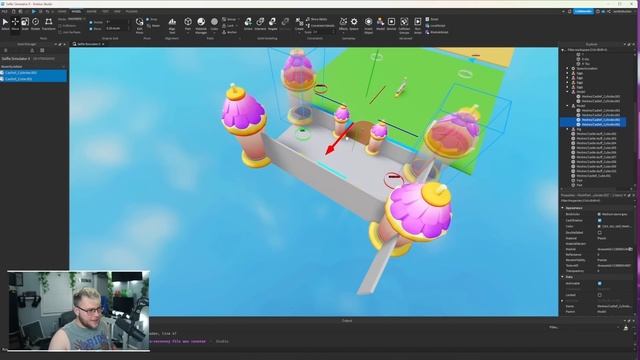The height and width of the screenshot is (360, 640).
Task: Toggle the Join Surfaces checkbox
Action: [60, 32]
